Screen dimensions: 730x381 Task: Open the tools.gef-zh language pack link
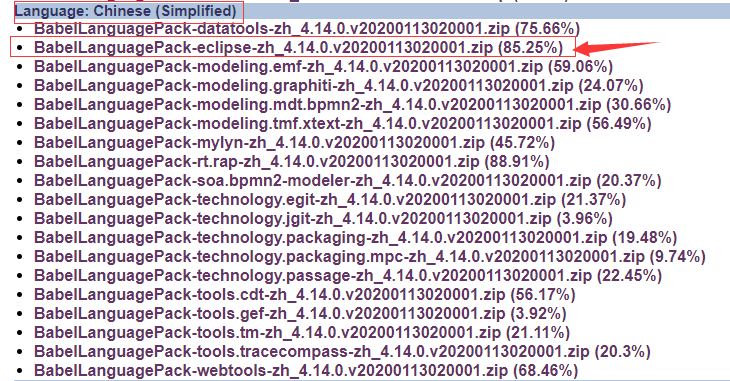(270, 313)
